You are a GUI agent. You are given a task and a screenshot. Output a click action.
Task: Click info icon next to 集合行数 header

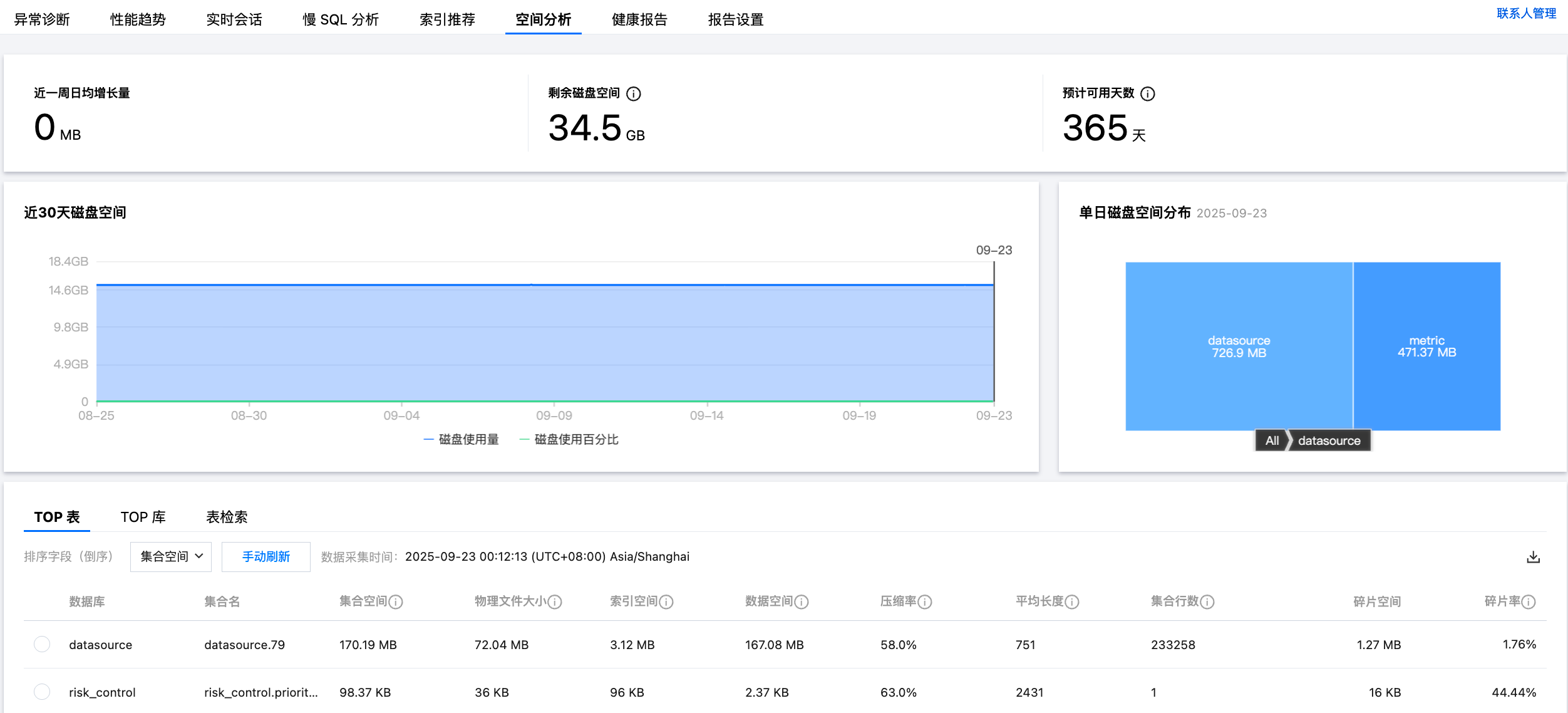(1207, 602)
